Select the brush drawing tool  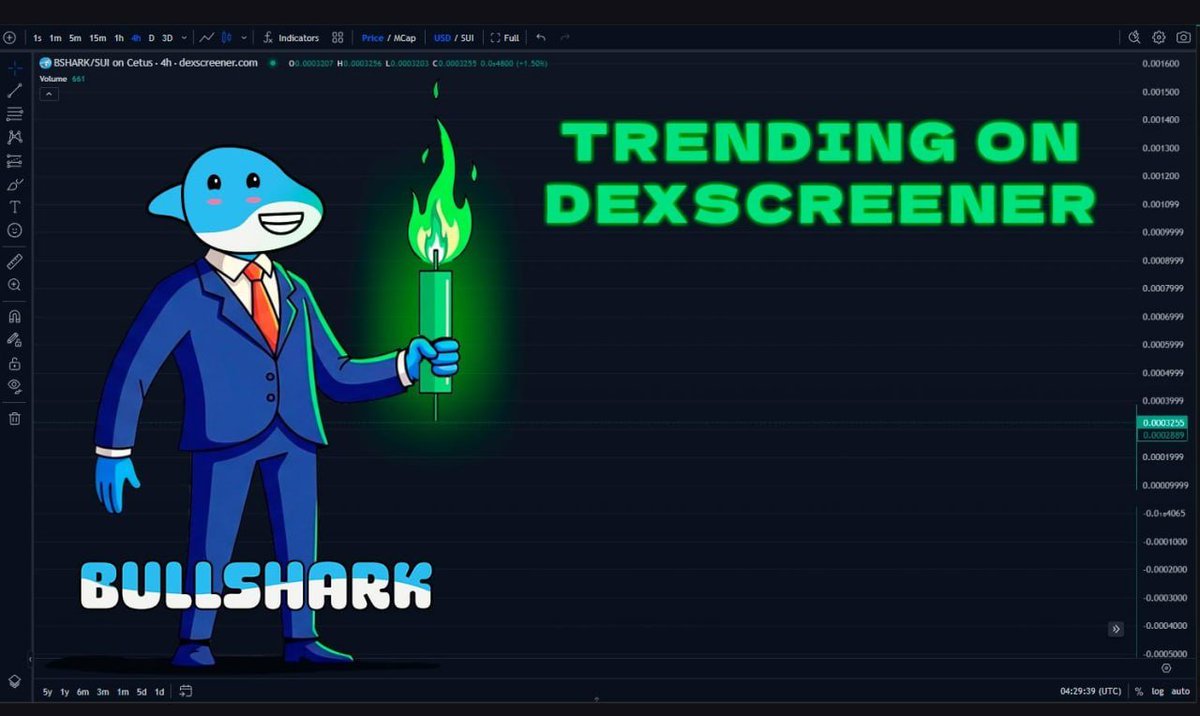point(15,184)
